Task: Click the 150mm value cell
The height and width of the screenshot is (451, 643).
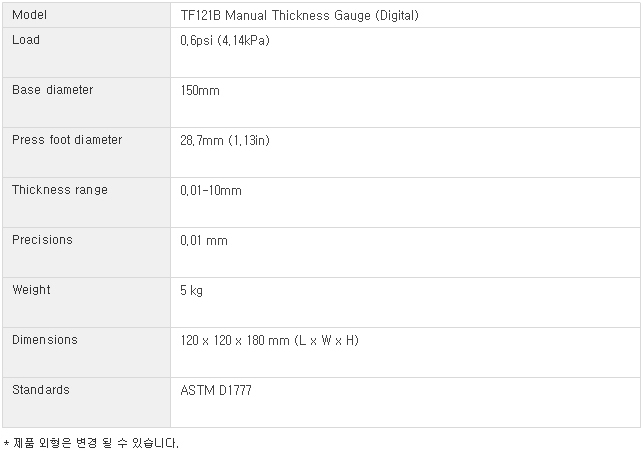Action: point(406,102)
